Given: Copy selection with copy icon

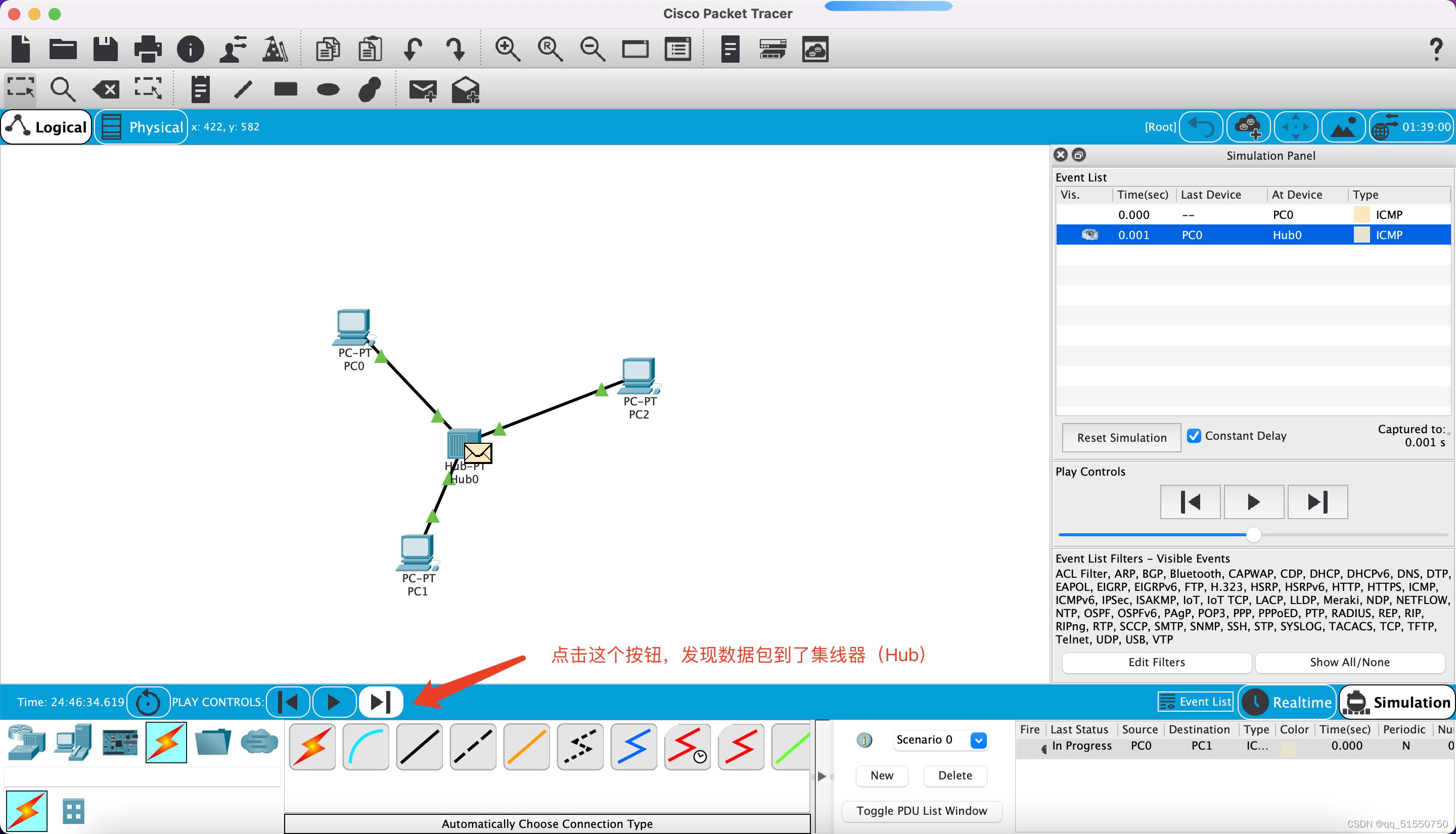Looking at the screenshot, I should coord(328,49).
